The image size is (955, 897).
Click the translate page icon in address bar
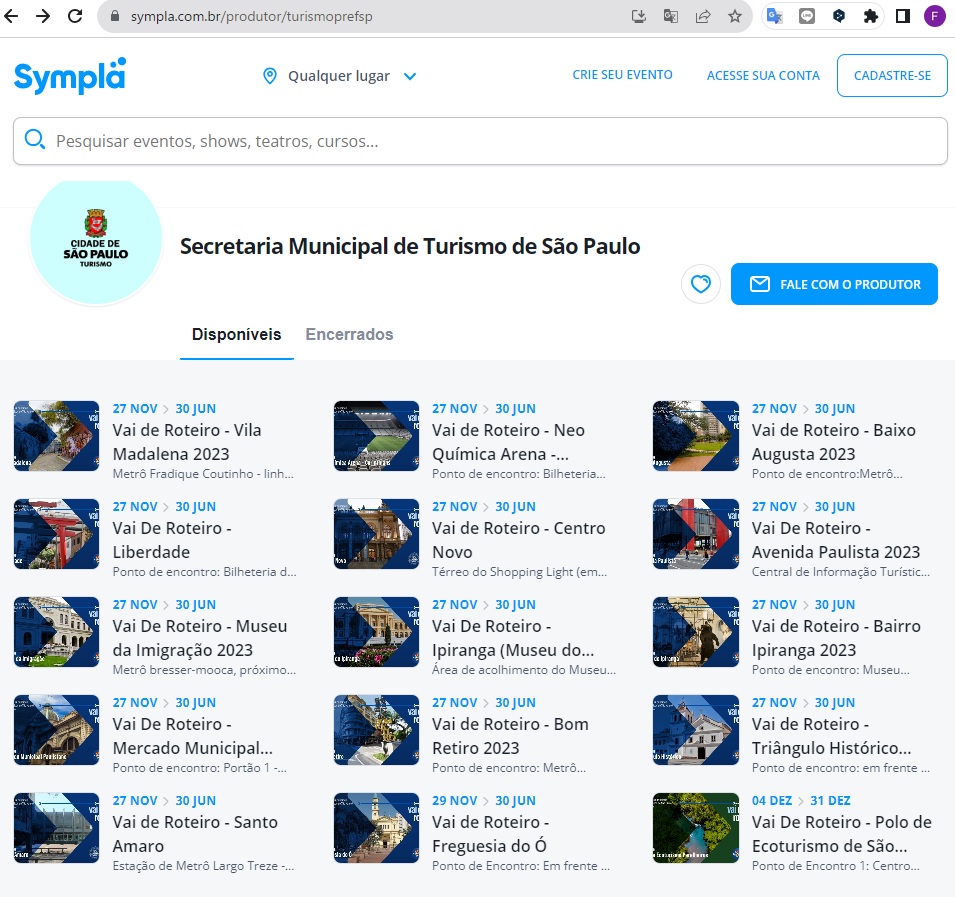click(671, 16)
